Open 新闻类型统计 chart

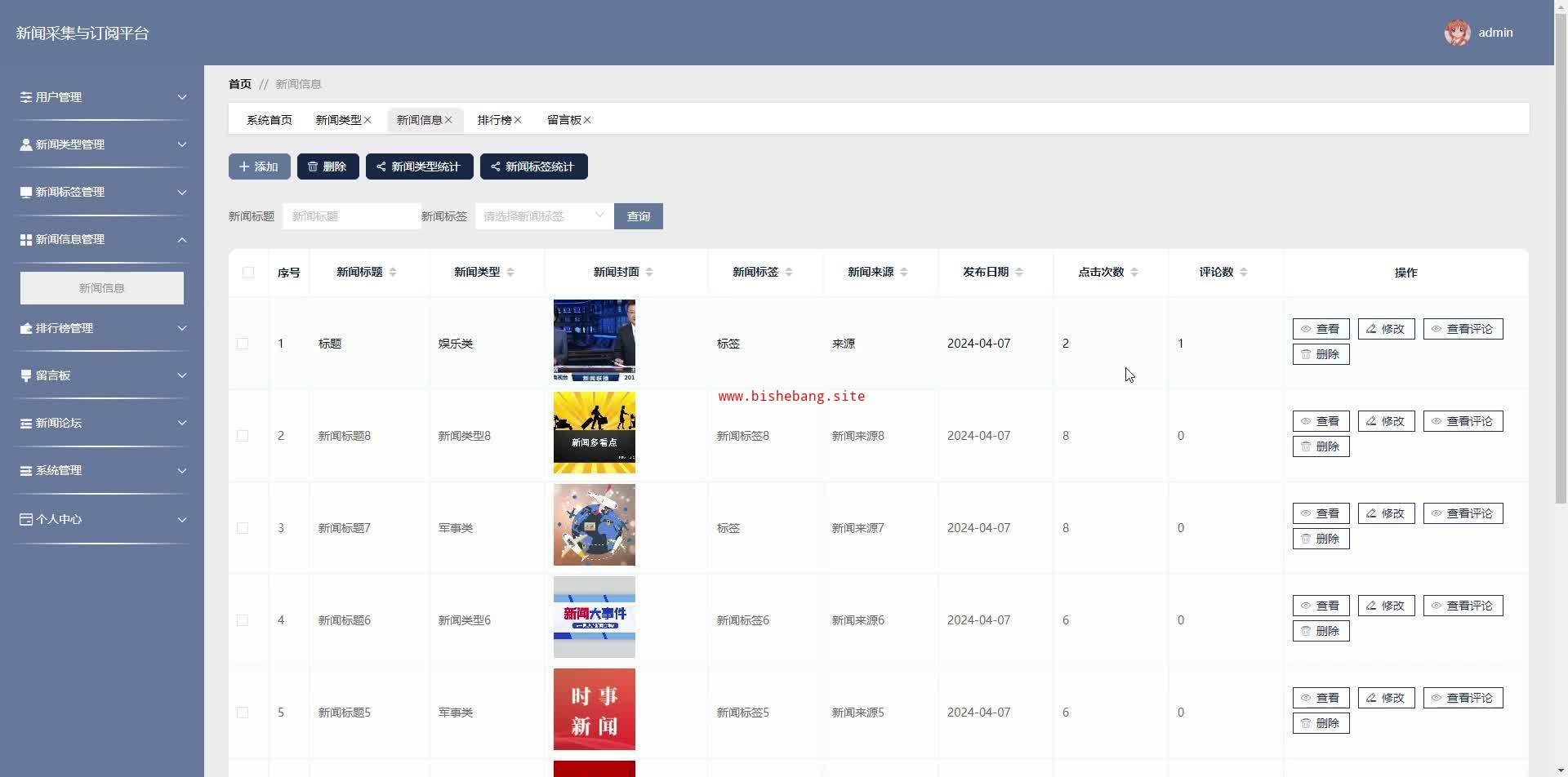pos(420,166)
